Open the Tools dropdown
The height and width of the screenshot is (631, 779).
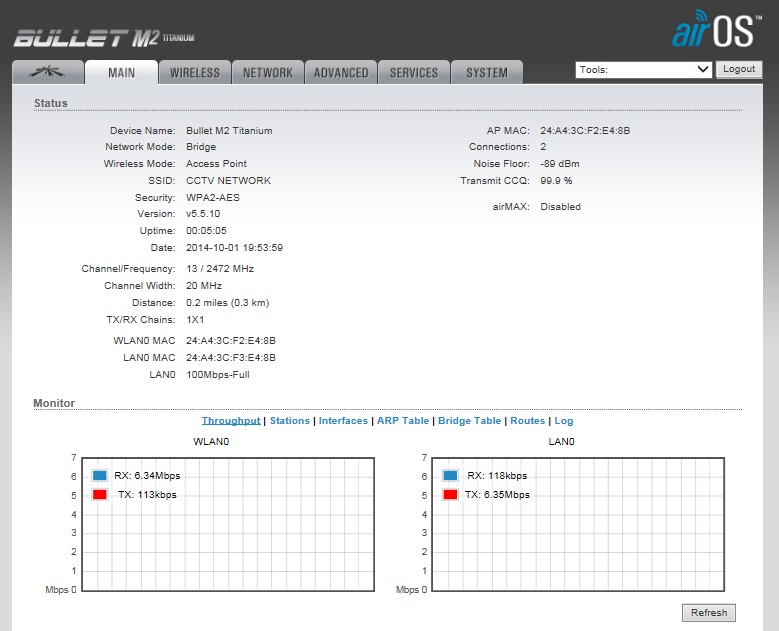pyautogui.click(x=644, y=70)
